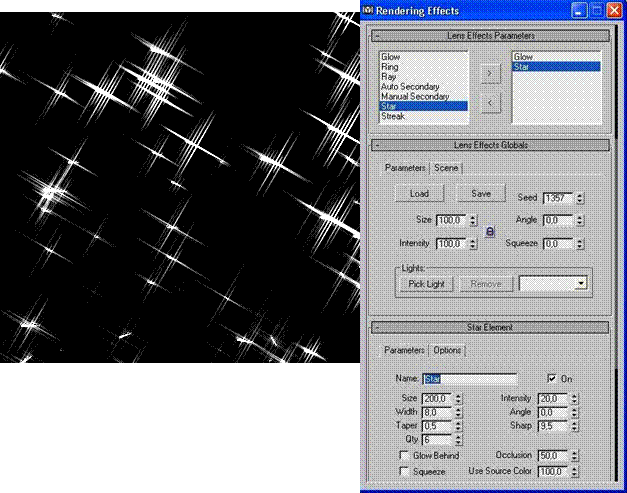627x493 pixels.
Task: Switch to the Scene tab
Action: coord(446,168)
